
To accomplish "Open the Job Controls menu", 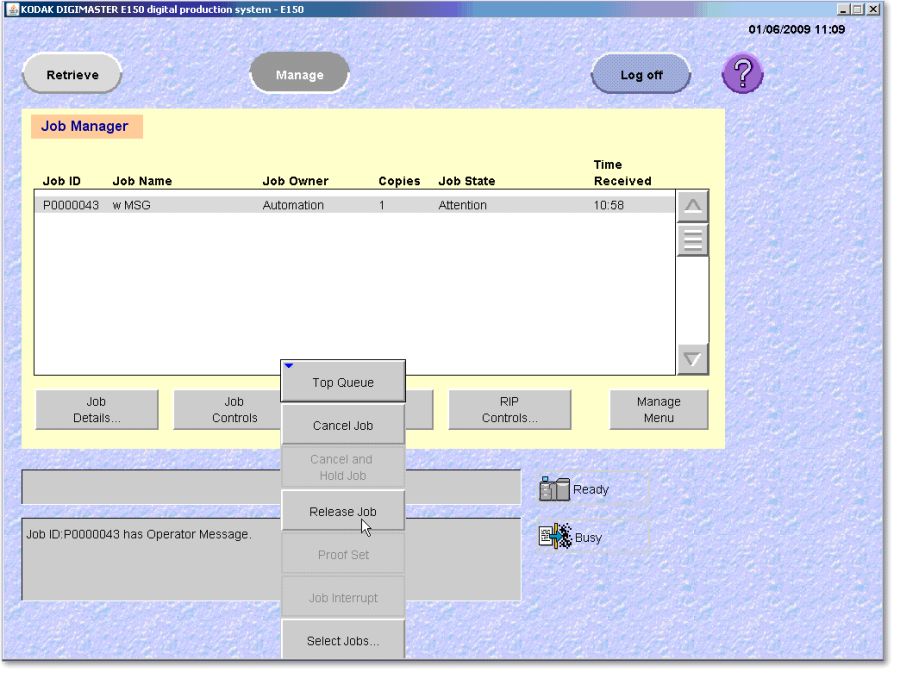I will pos(226,410).
